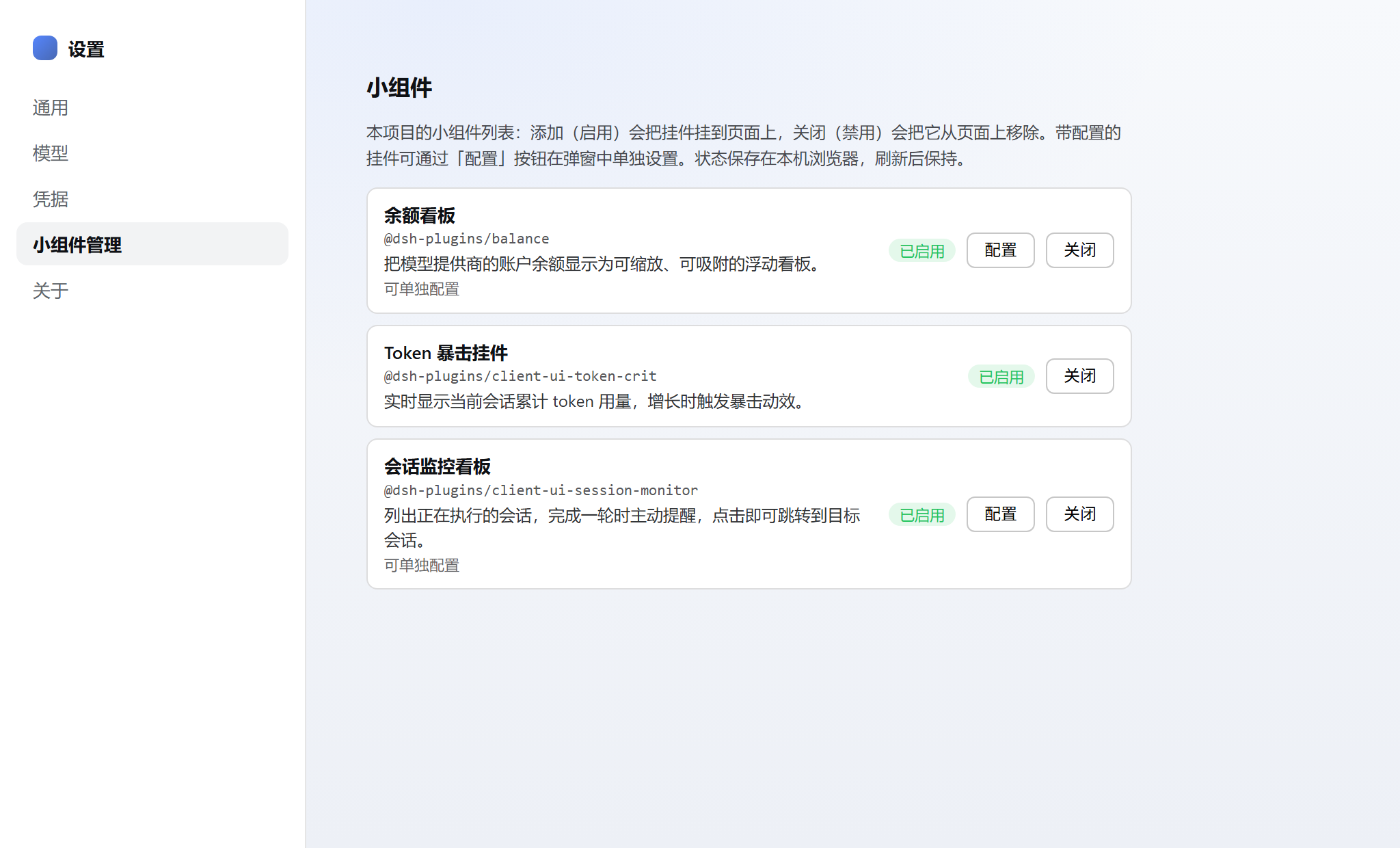The width and height of the screenshot is (1400, 848).
Task: Close the 会话监控看板 widget
Action: 1079,514
